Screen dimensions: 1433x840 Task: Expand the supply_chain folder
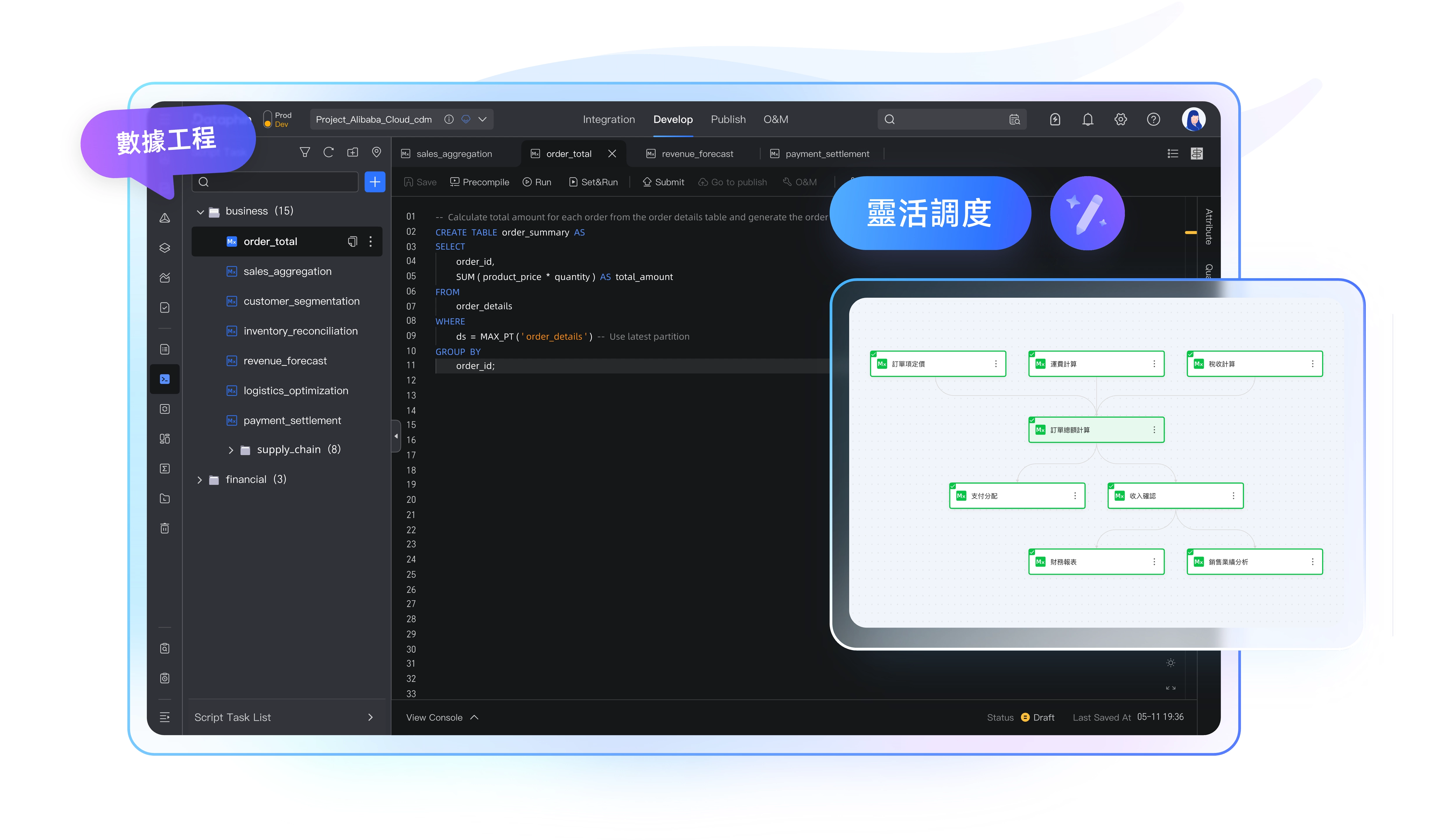click(231, 450)
